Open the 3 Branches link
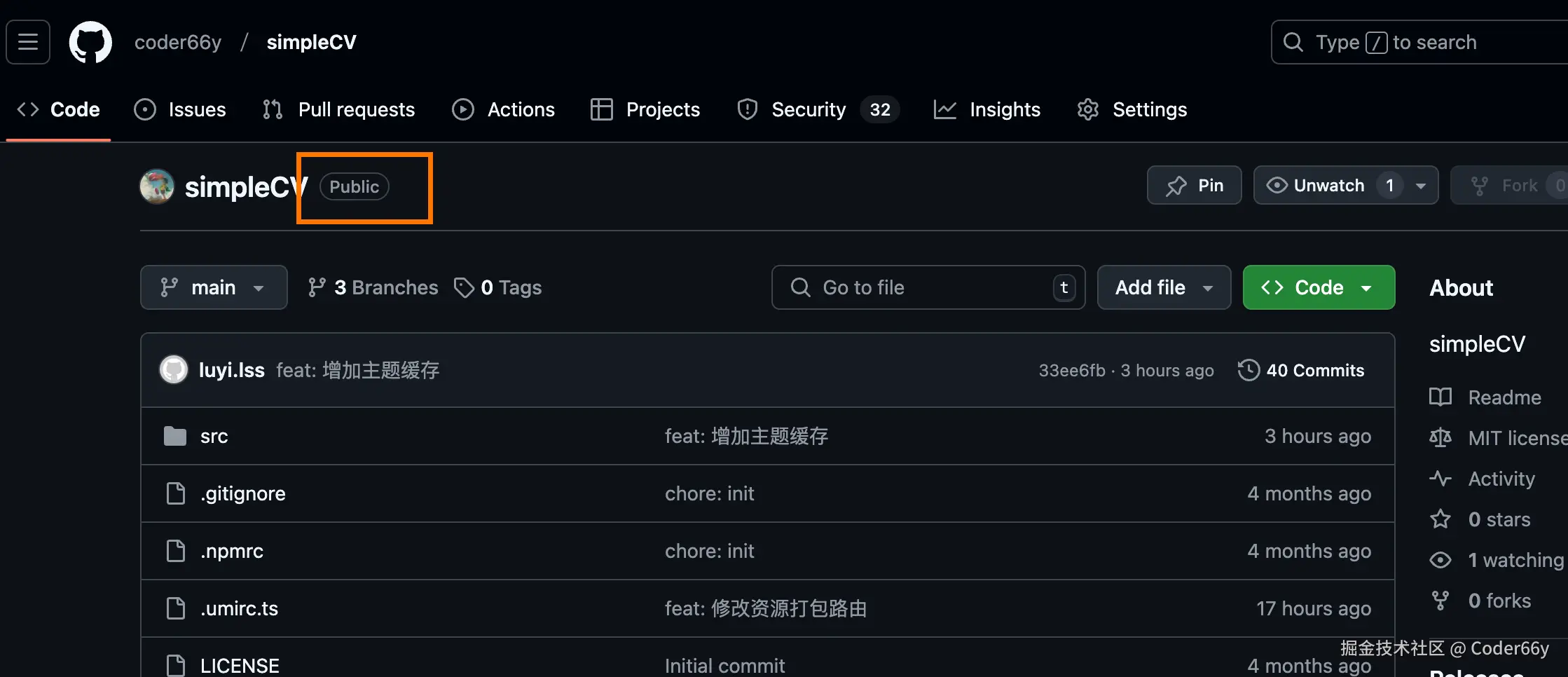 373,287
